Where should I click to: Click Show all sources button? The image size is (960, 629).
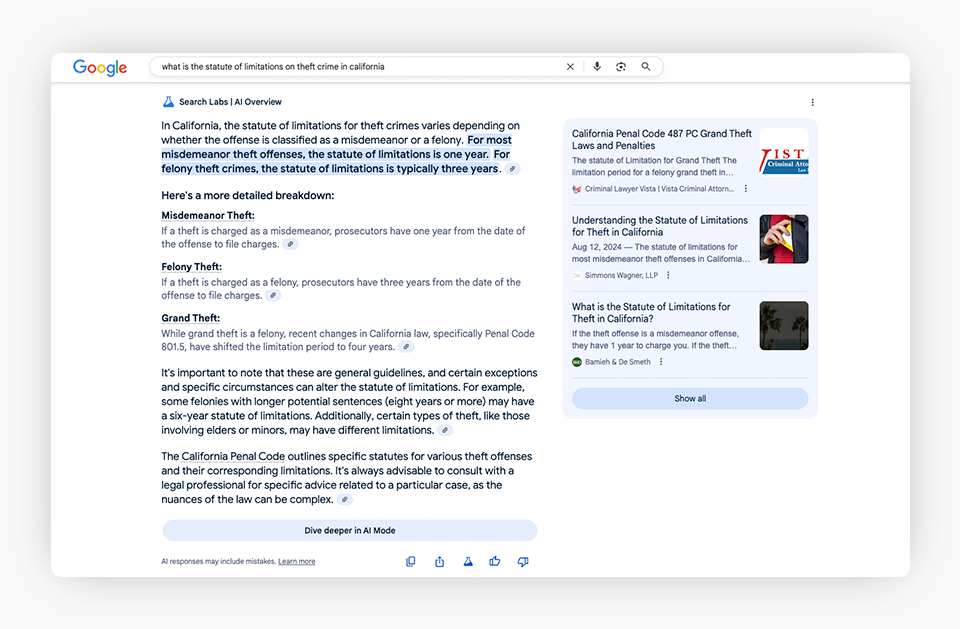click(x=690, y=399)
